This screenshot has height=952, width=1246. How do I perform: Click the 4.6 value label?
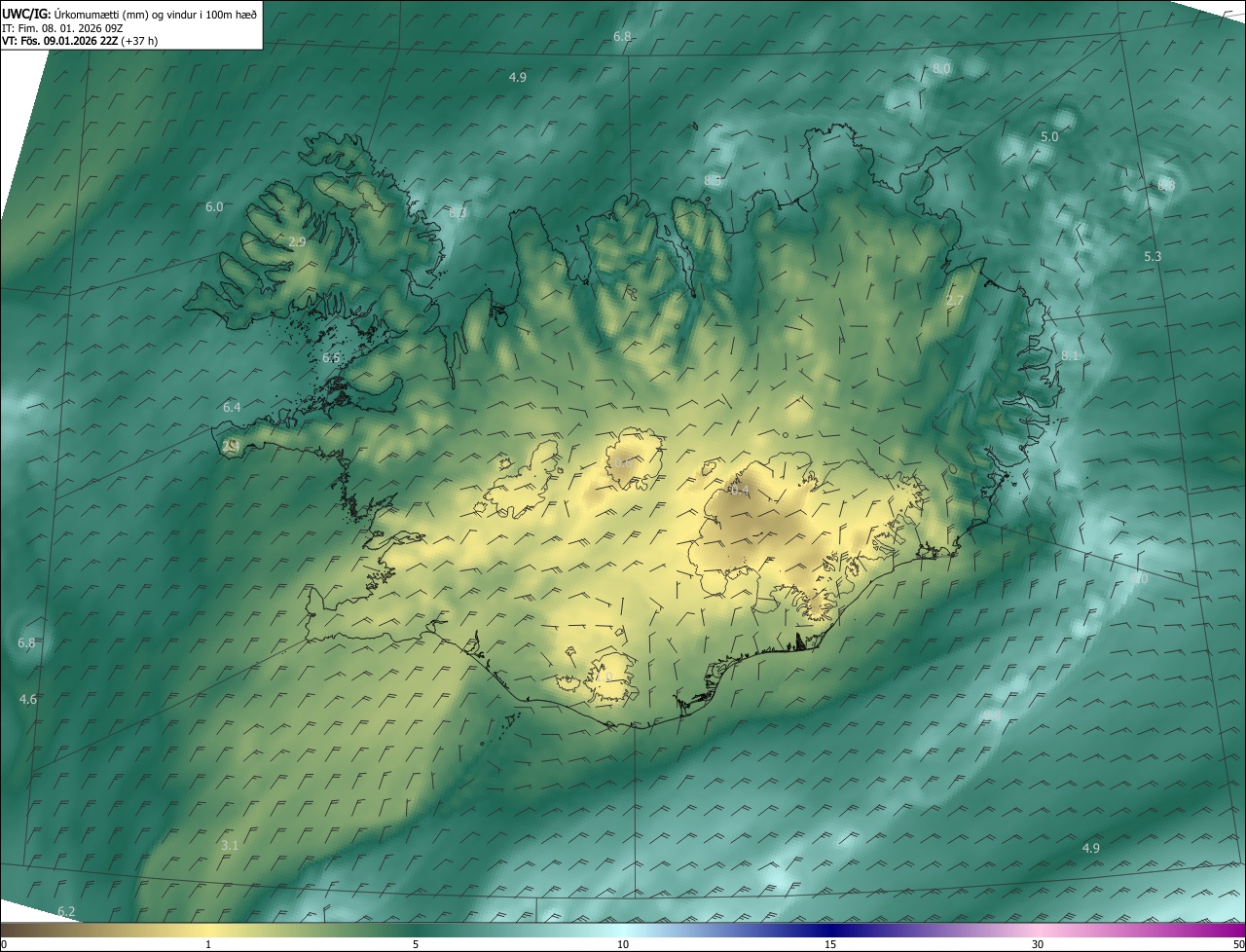[28, 699]
